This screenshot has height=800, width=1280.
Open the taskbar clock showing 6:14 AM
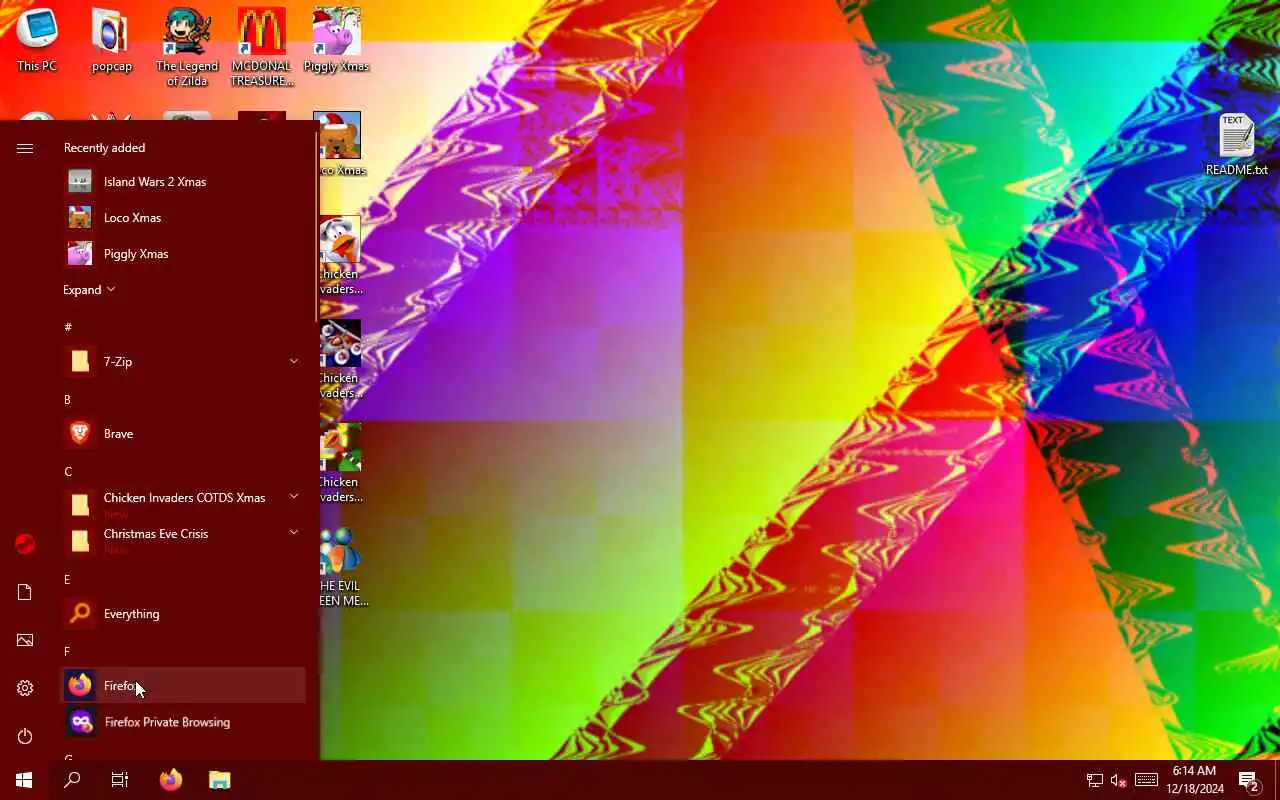pyautogui.click(x=1194, y=780)
